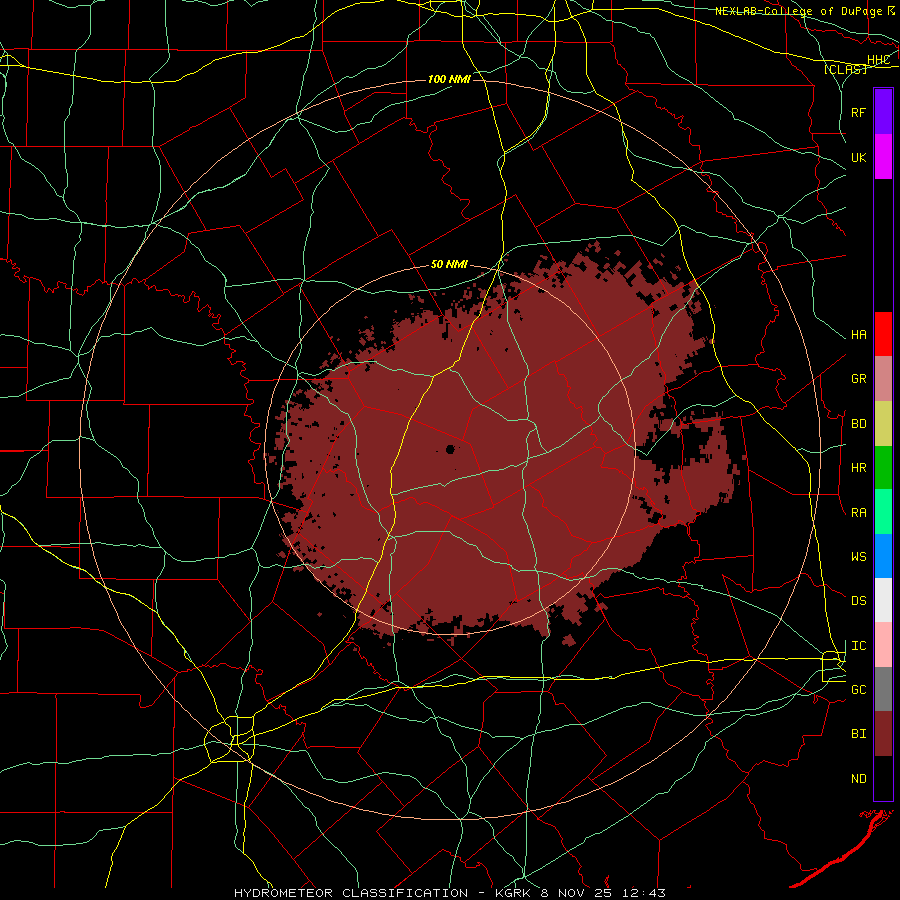Click the blue WS color swatch
This screenshot has height=900, width=900.
883,556
